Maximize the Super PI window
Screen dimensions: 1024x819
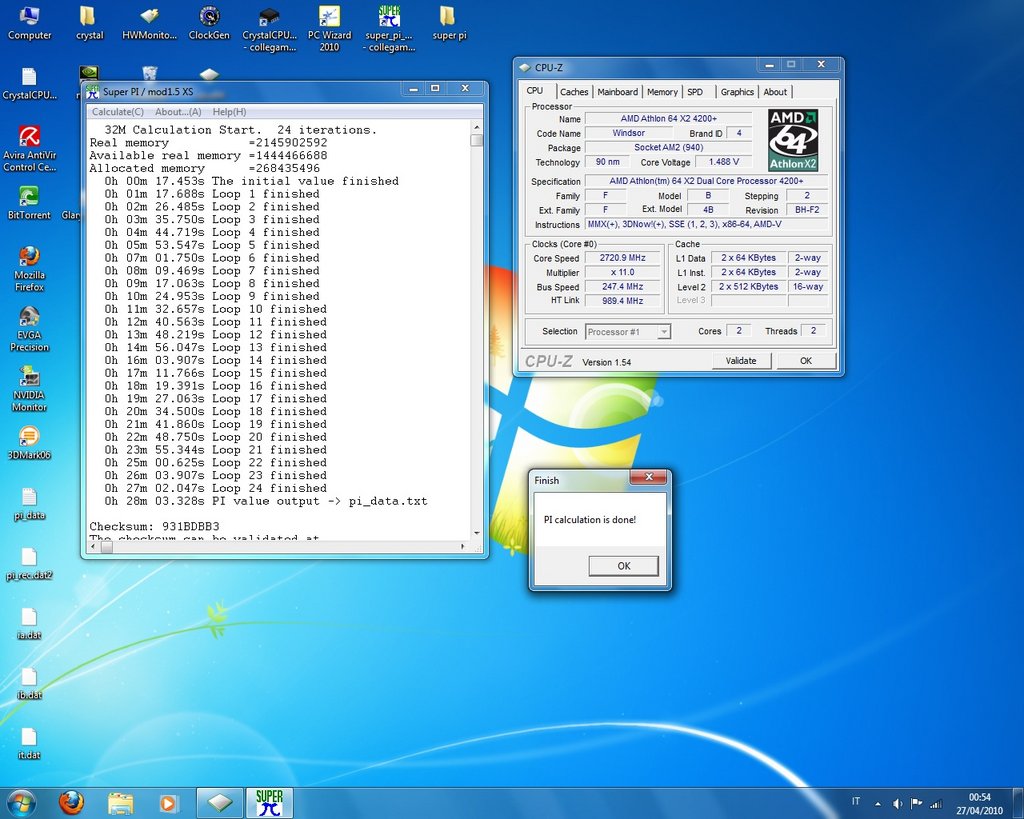click(x=436, y=88)
